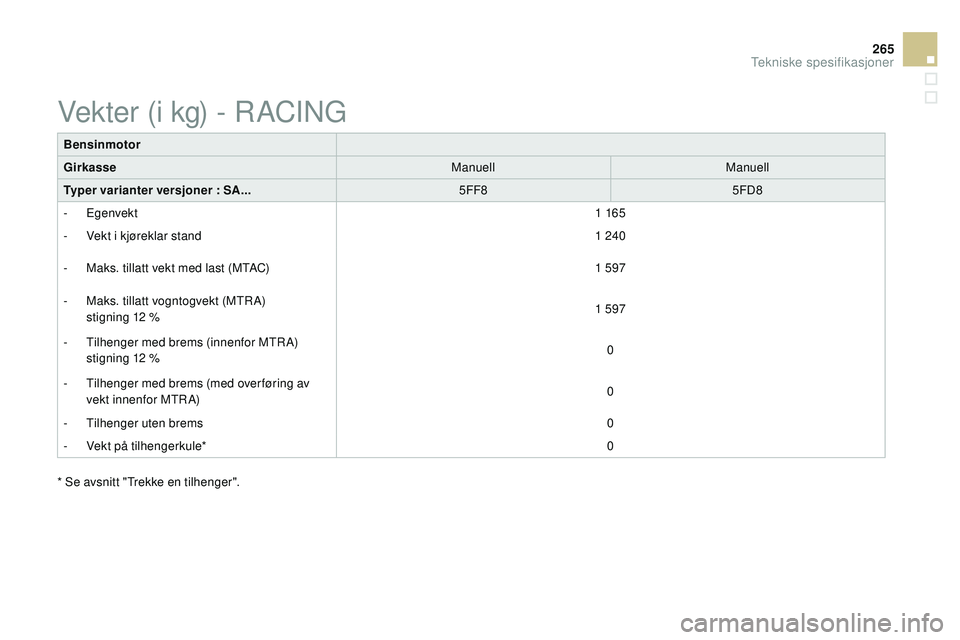This screenshot has height=640, width=960.
Task: Click the 0 value for Vekt på tilhengerkule
Action: [x=610, y=446]
